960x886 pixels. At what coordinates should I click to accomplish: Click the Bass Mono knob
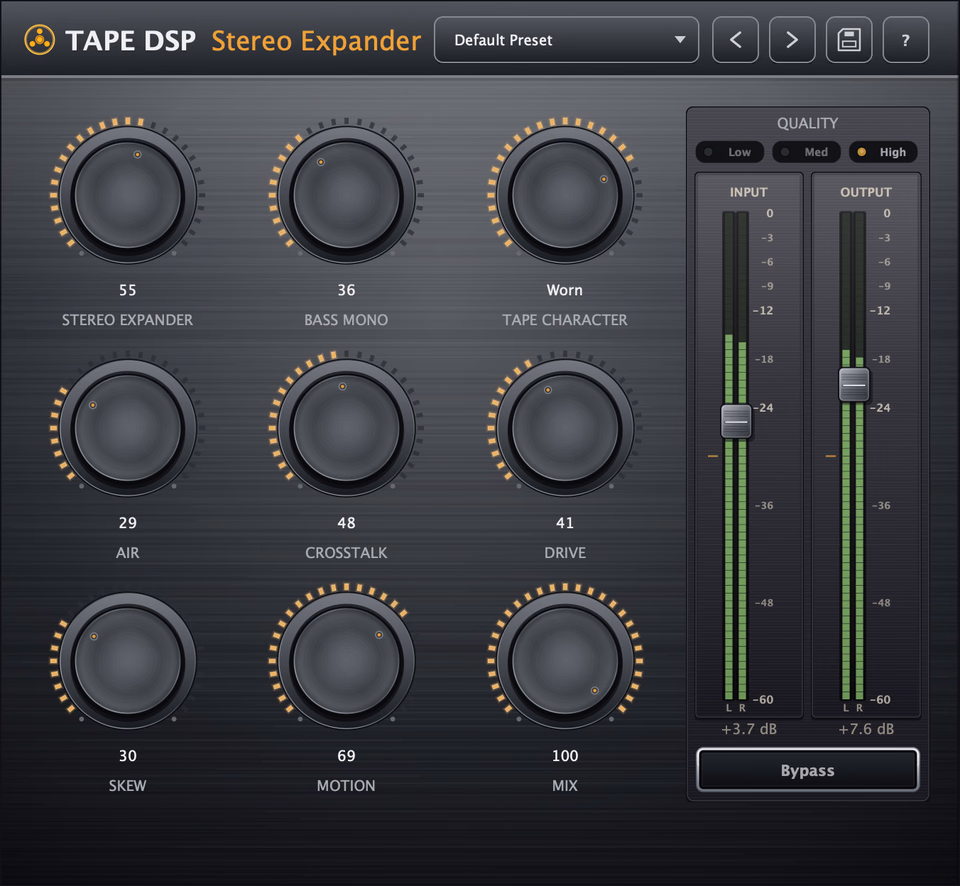tap(346, 195)
